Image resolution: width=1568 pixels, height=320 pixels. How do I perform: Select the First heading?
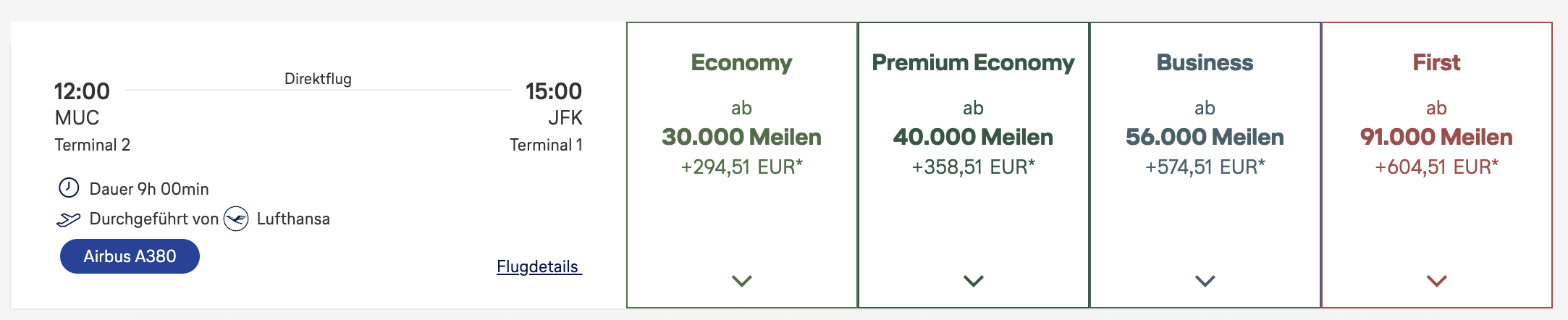coord(1436,63)
